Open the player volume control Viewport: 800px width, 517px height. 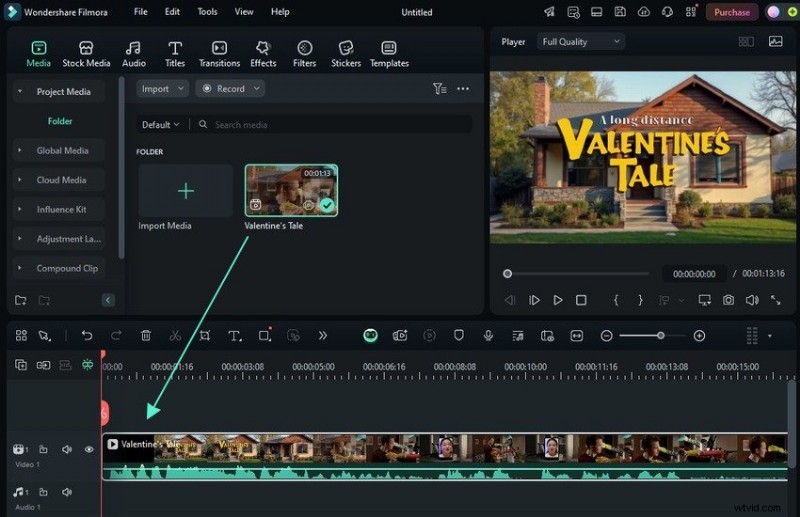tap(752, 300)
